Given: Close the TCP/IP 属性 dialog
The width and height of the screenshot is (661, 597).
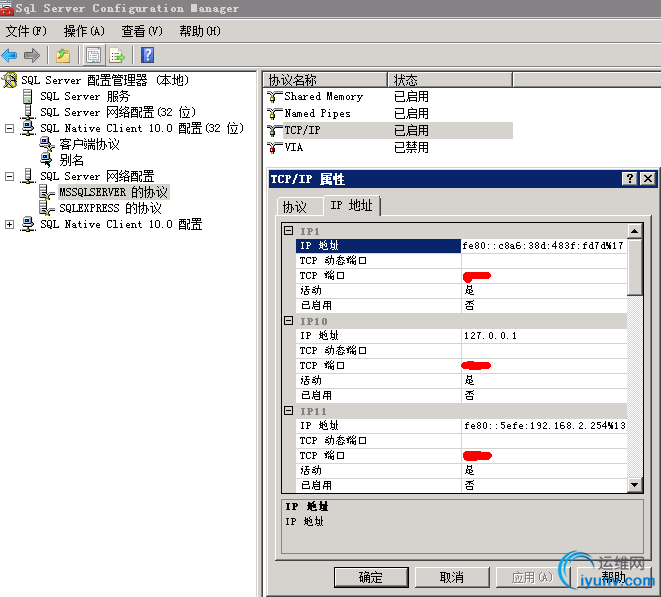Looking at the screenshot, I should pos(648,179).
